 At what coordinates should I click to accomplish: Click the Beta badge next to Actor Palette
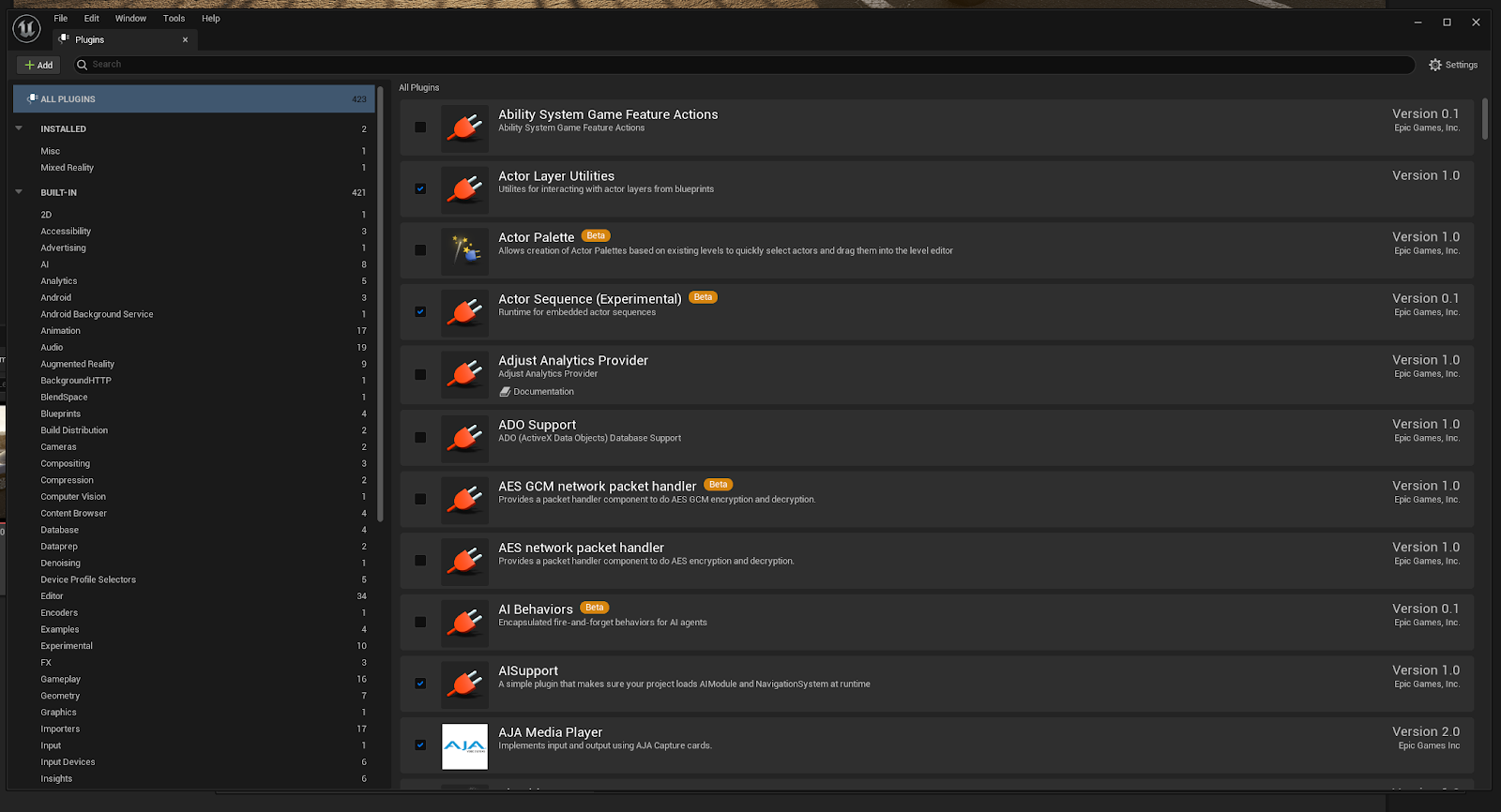(x=596, y=235)
